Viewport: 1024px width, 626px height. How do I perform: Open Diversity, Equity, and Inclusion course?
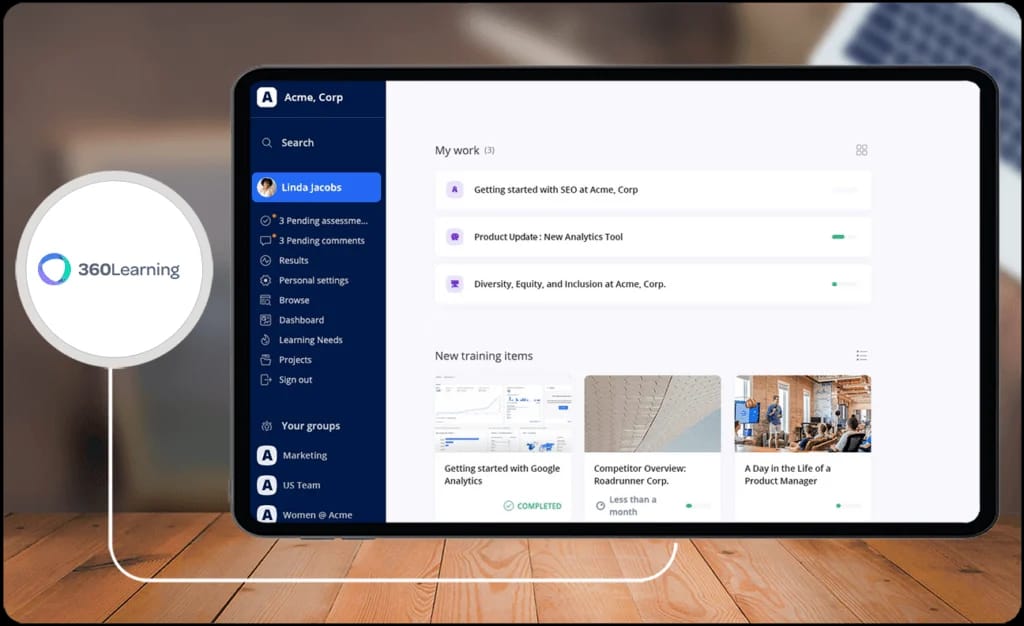653,284
